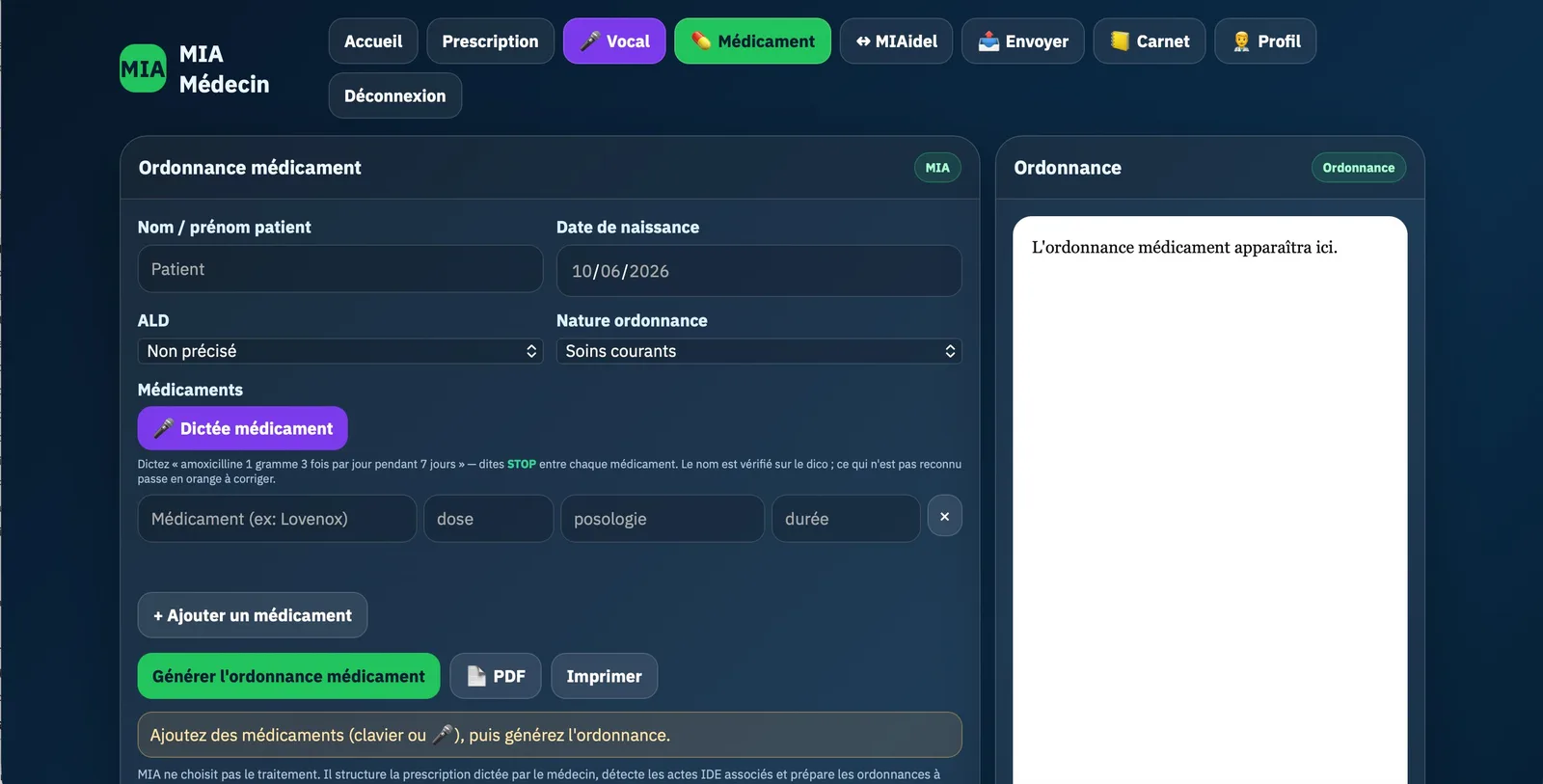The image size is (1543, 784).
Task: Open the Accueil tab
Action: (x=373, y=41)
